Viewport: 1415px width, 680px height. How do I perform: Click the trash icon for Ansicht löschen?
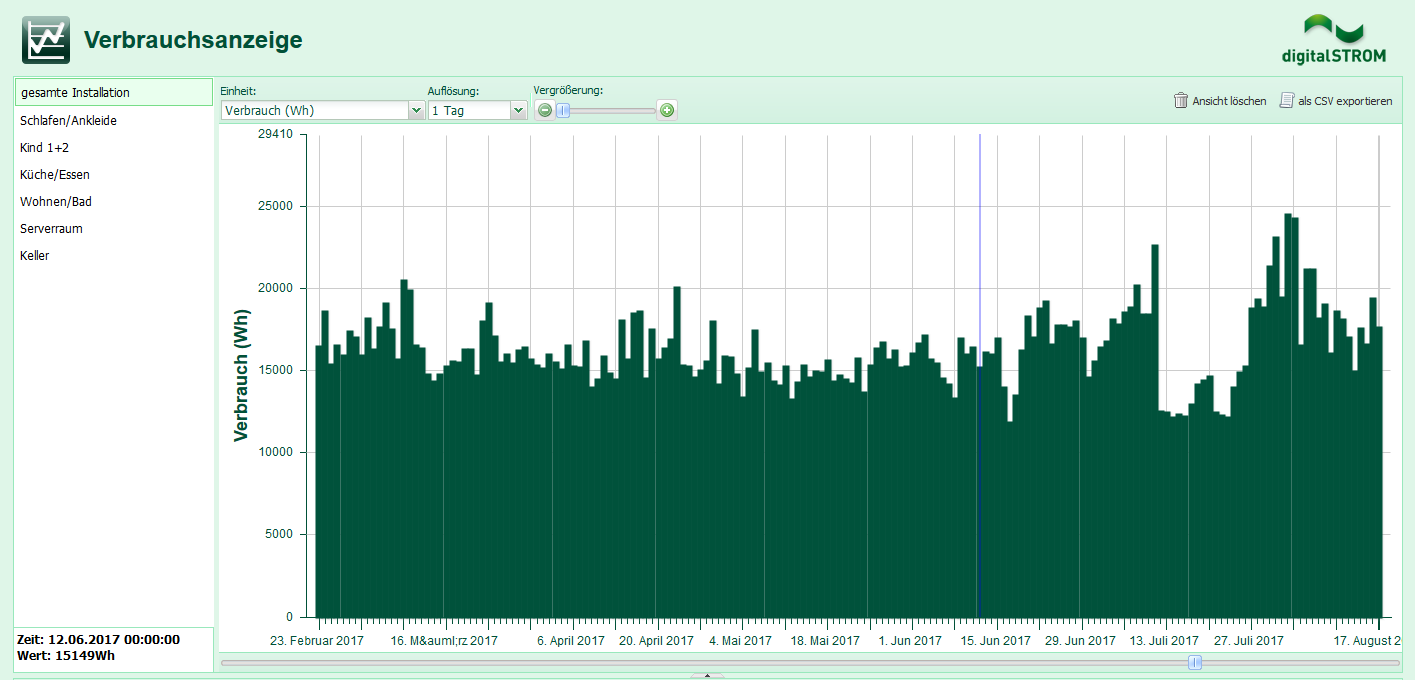point(1181,100)
